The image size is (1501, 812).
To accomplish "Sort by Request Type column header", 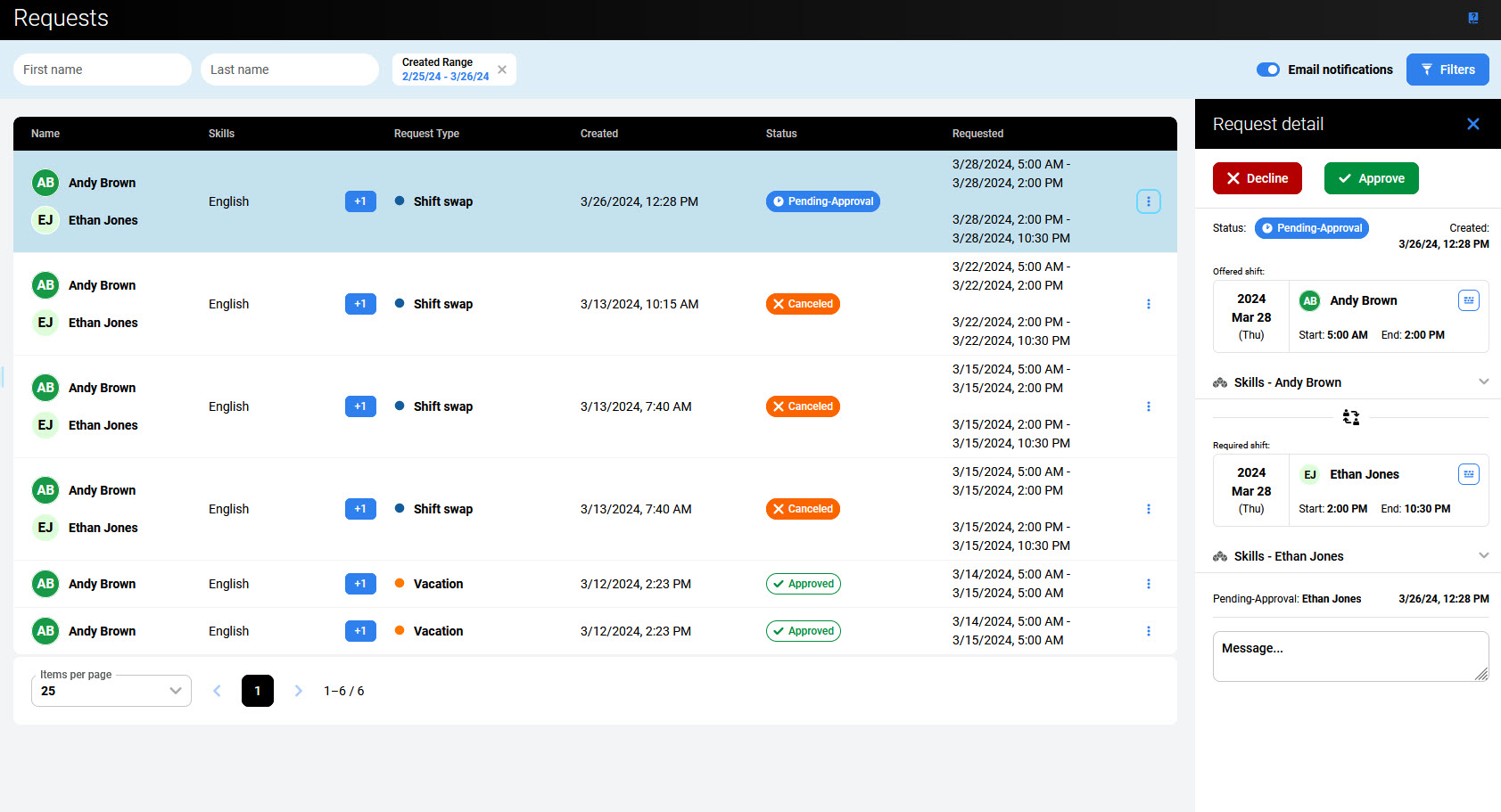I will (x=426, y=134).
